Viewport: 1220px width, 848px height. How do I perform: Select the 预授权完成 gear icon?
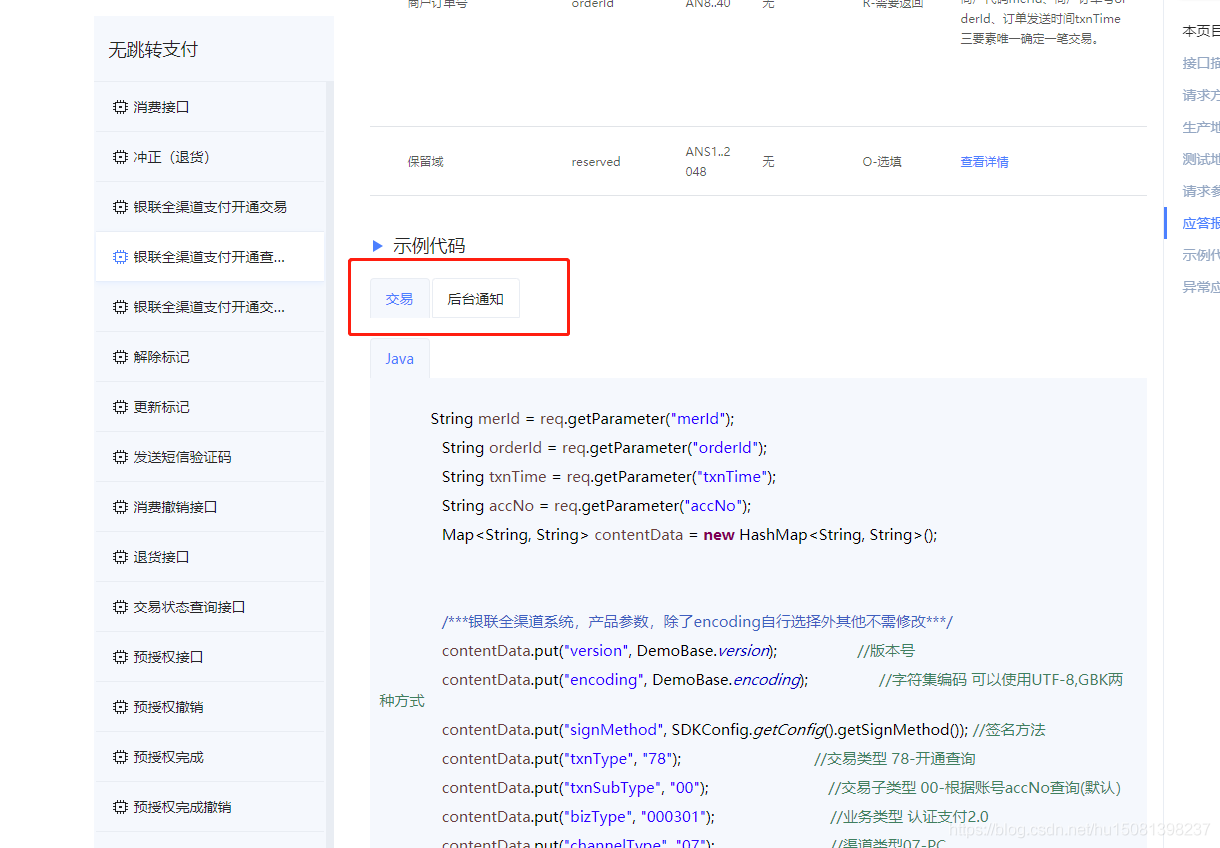[119, 756]
